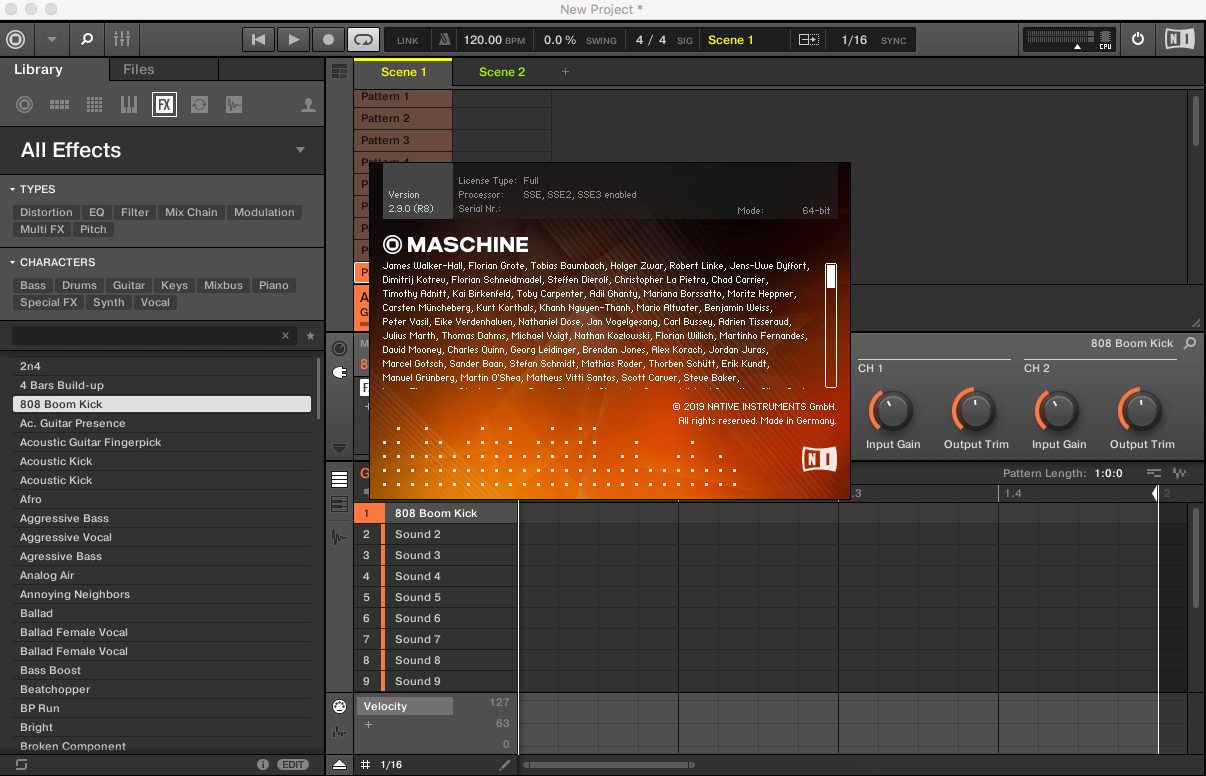Toggle the audio engine power button
Image resolution: width=1206 pixels, height=776 pixels.
[1138, 40]
